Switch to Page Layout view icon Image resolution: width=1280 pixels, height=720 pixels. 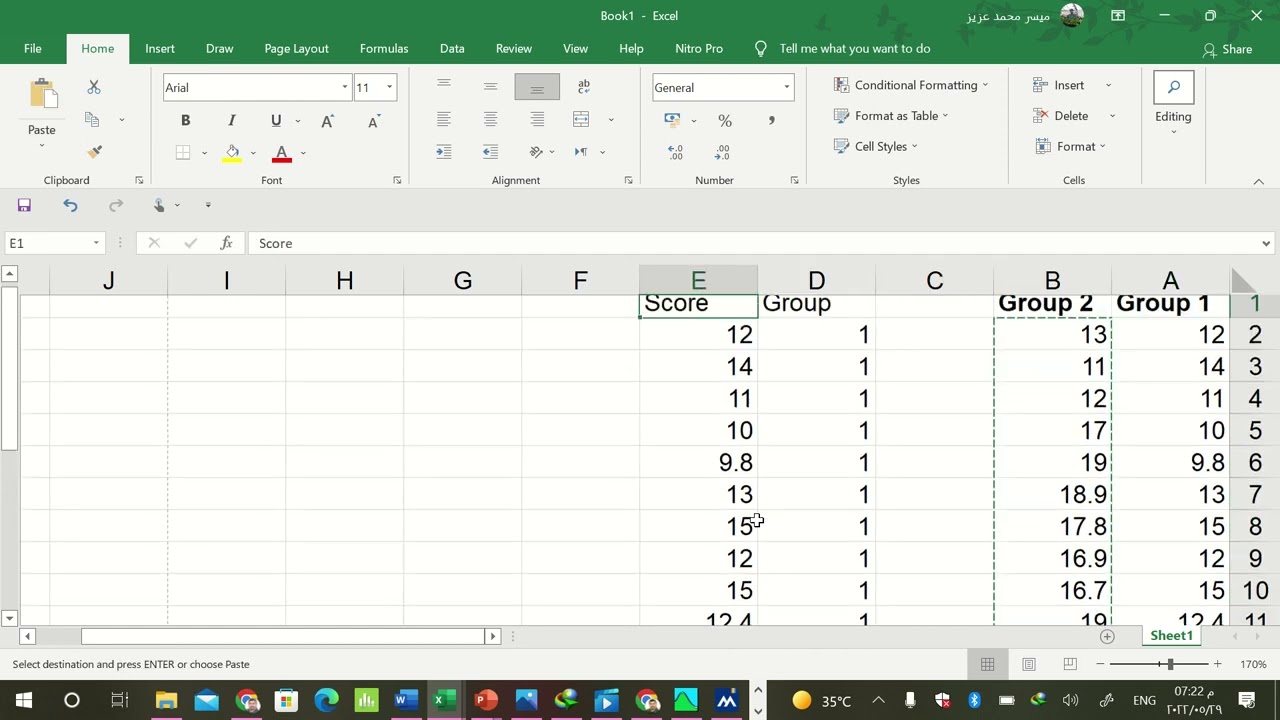(x=1029, y=664)
